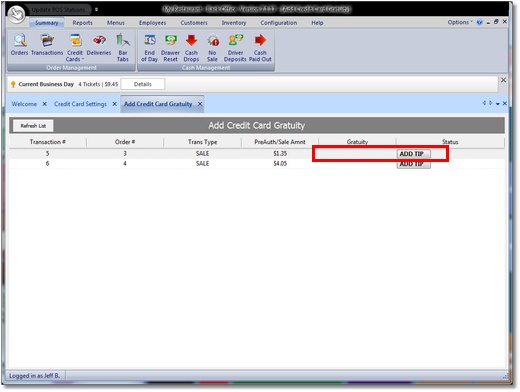
Task: Open the Inventory ribbon tab
Action: (x=234, y=23)
